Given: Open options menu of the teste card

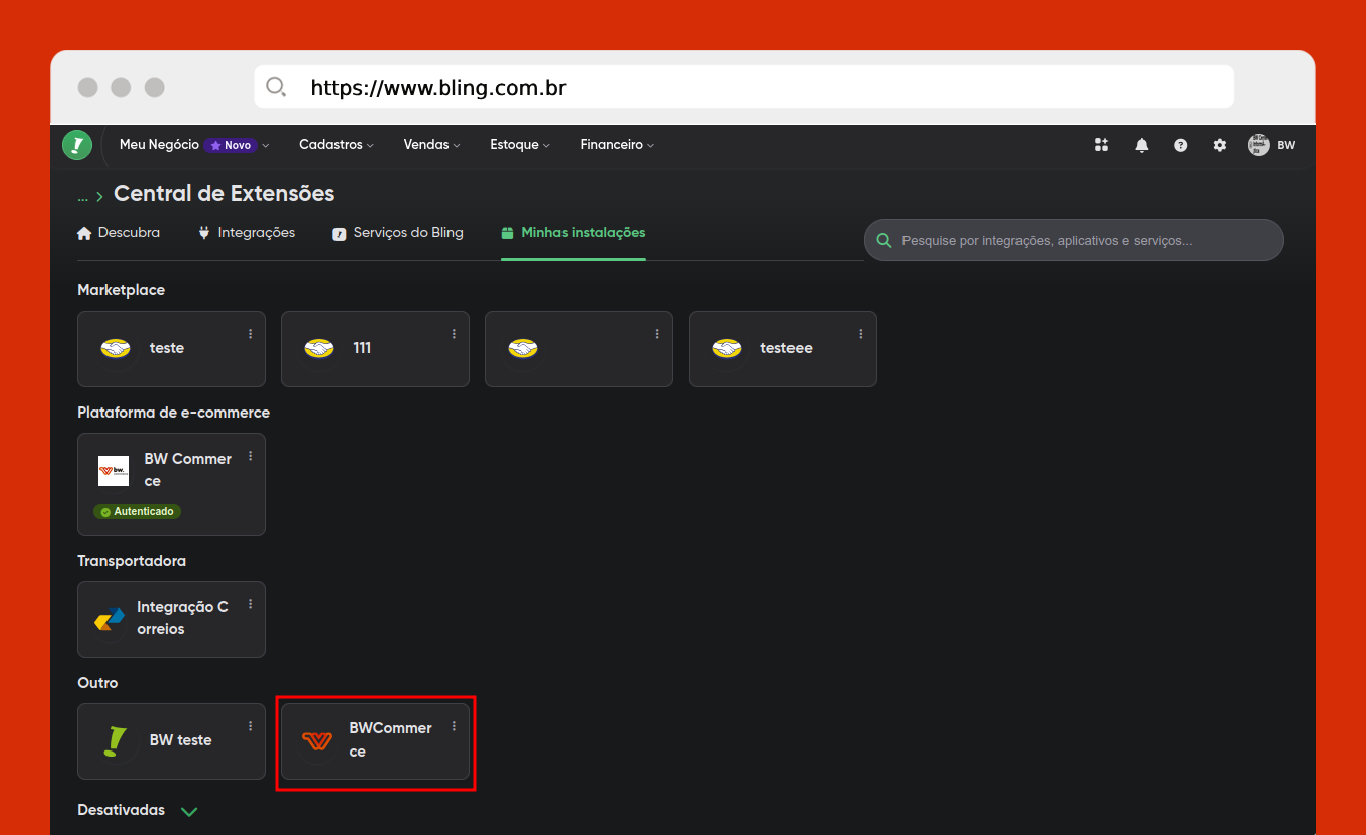Looking at the screenshot, I should (250, 334).
